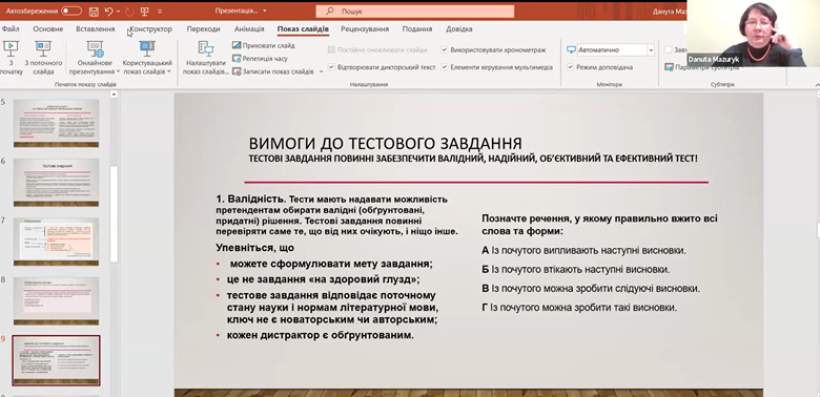Image resolution: width=820 pixels, height=397 pixels.
Task: Switch to the Анімація tab
Action: pyautogui.click(x=249, y=29)
